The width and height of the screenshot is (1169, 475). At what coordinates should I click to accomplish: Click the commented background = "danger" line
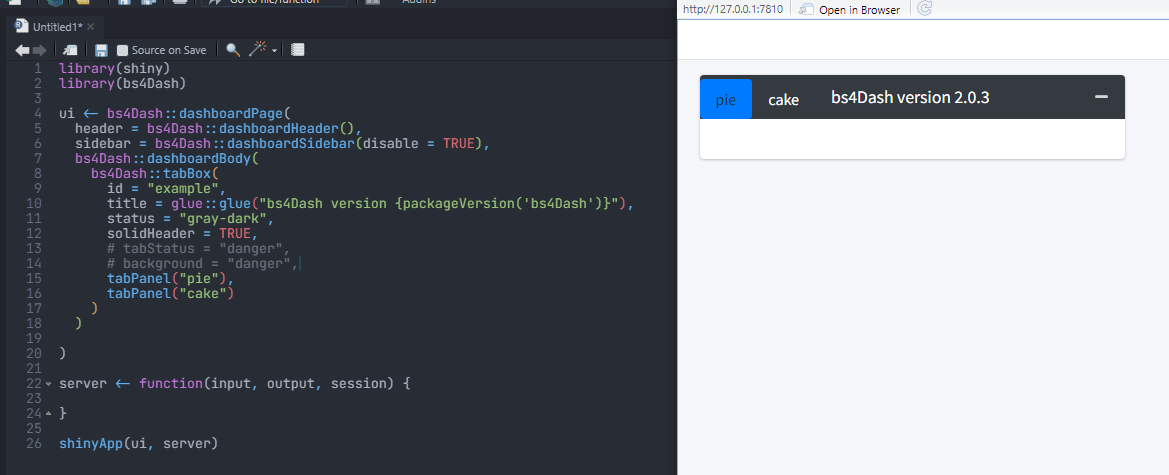pos(202,263)
